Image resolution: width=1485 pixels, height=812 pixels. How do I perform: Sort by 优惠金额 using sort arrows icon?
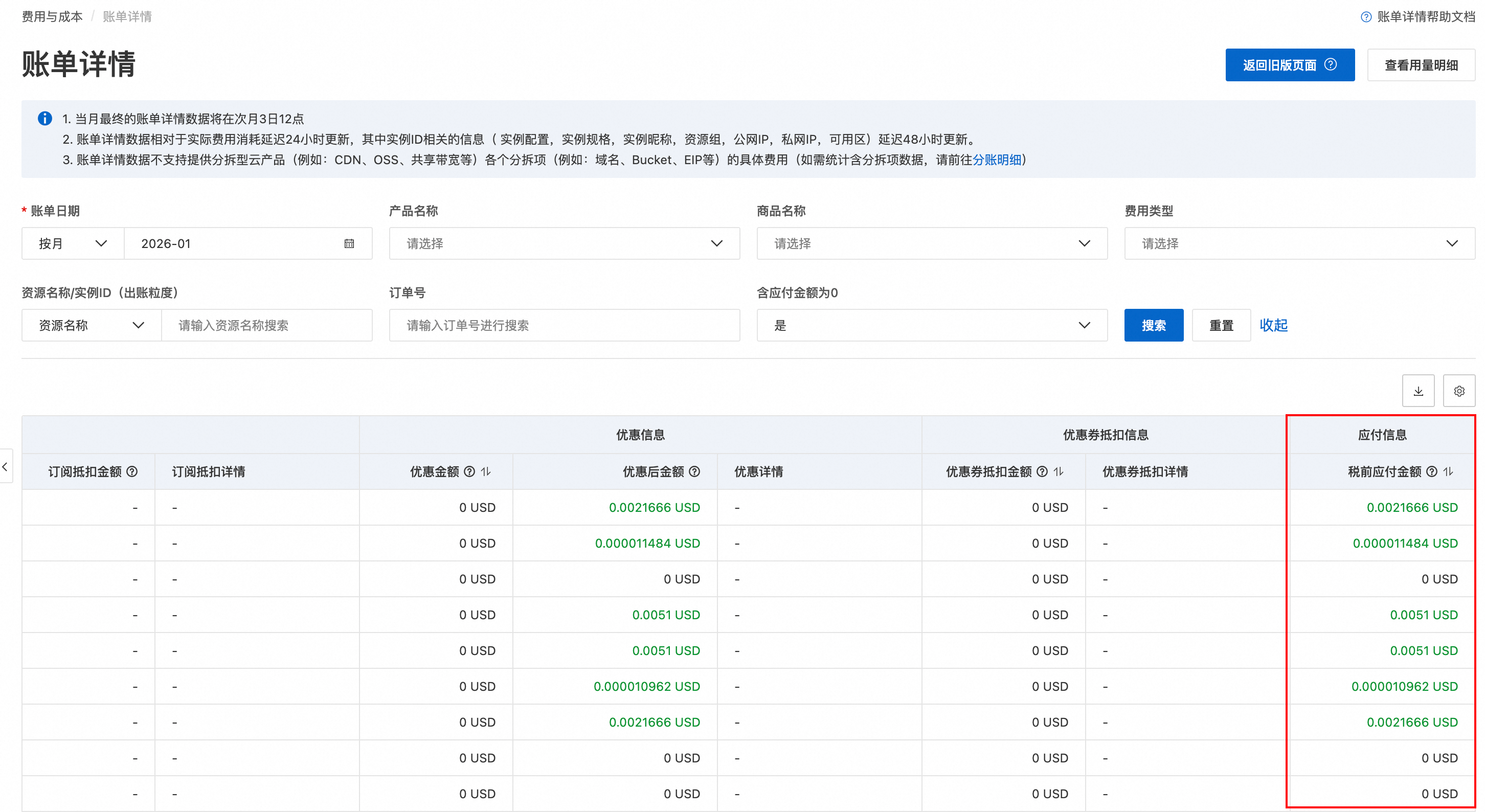coord(486,471)
